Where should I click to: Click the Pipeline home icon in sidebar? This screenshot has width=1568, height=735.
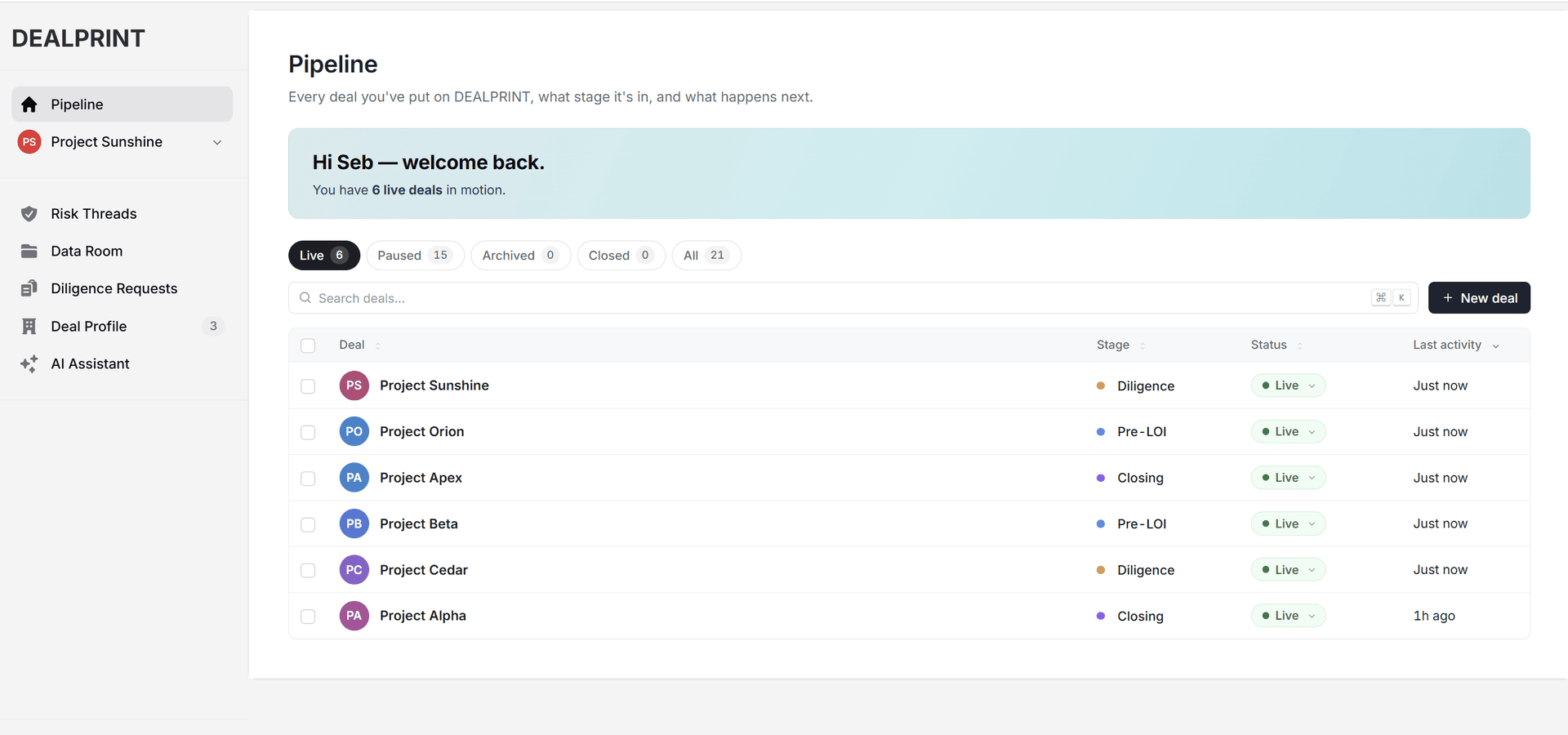tap(29, 105)
